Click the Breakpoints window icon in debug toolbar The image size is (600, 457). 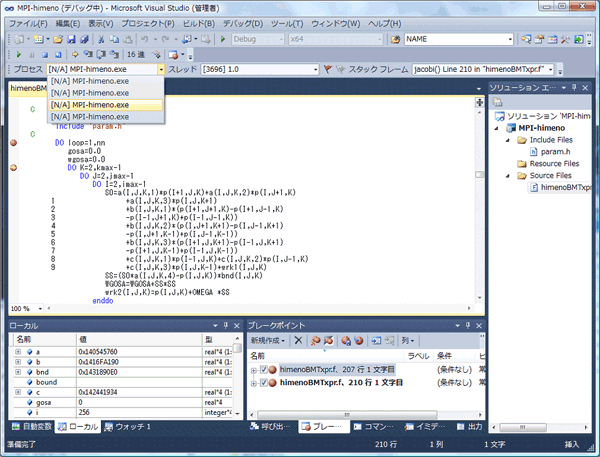pos(173,55)
